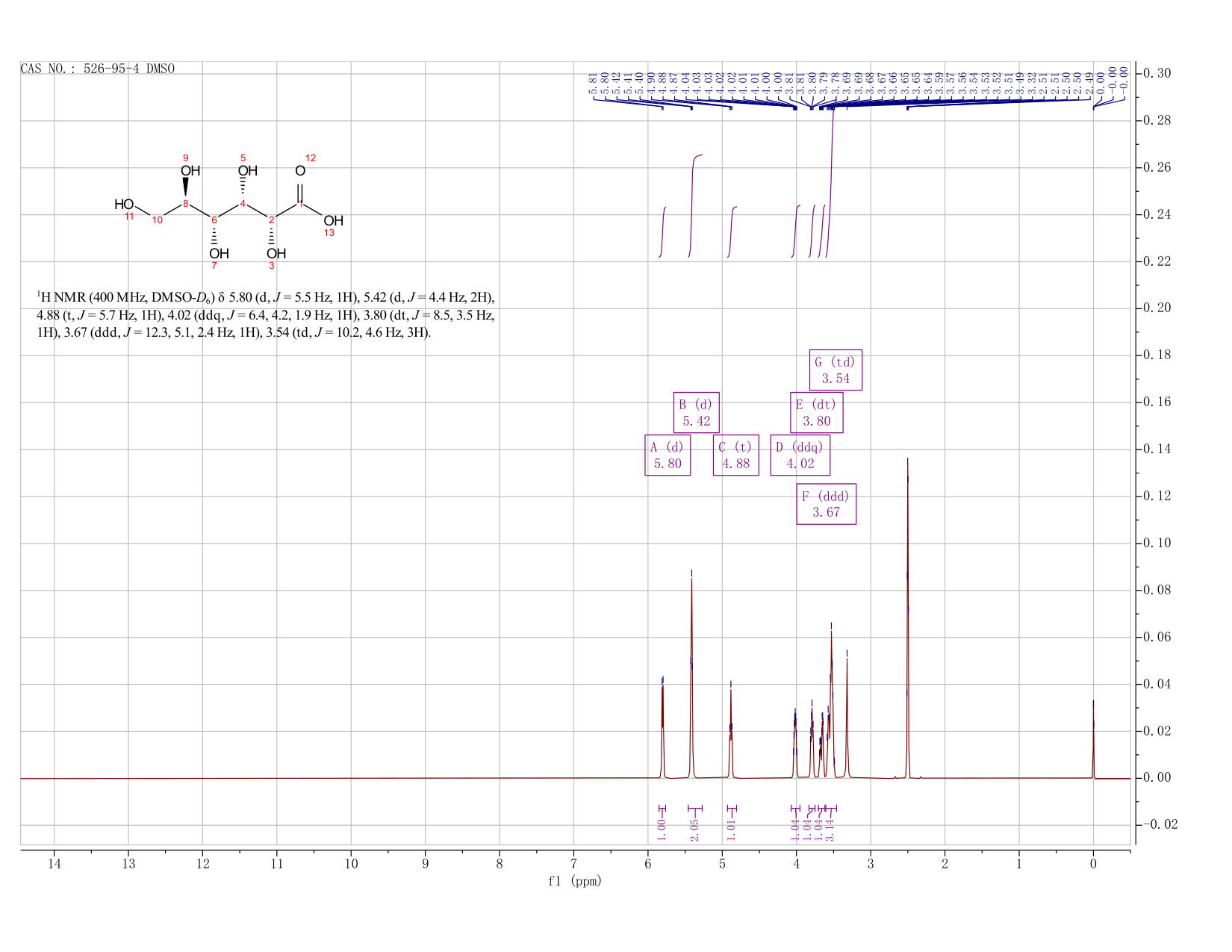Select the HO group labeled 11 in the structure
The image size is (1232, 952).
point(124,205)
